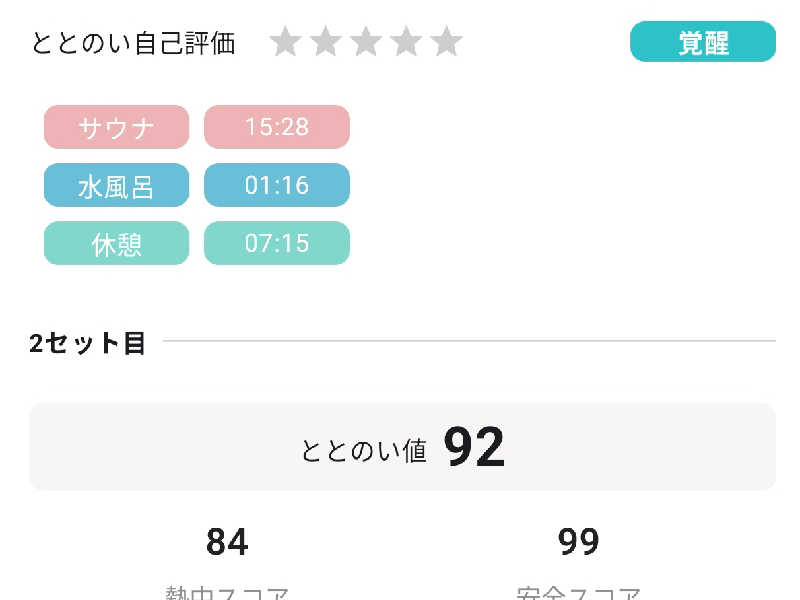Click the 安全スコア label
Image resolution: width=800 pixels, height=600 pixels.
(x=578, y=592)
